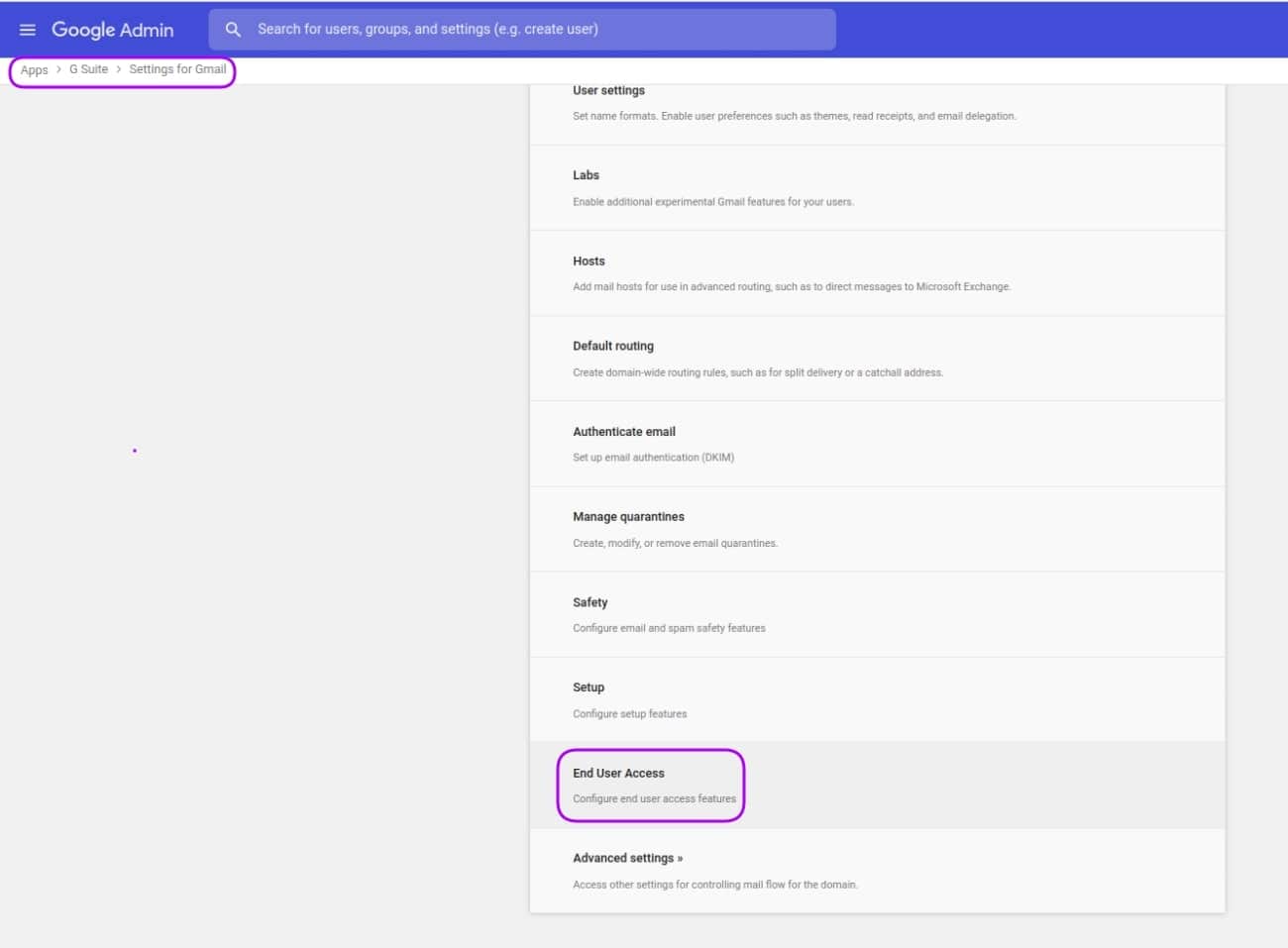
Task: Navigate to Apps in the breadcrumb
Action: (34, 69)
